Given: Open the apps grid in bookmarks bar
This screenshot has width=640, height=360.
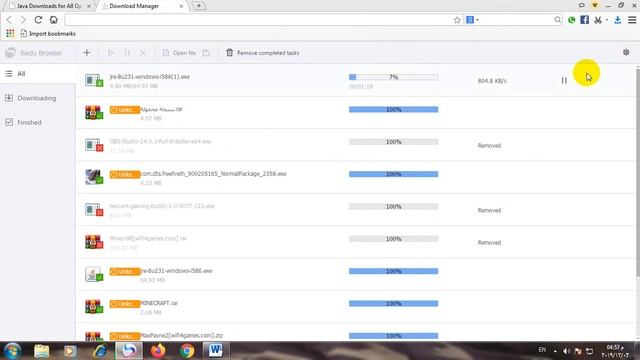Looking at the screenshot, I should tap(10, 33).
